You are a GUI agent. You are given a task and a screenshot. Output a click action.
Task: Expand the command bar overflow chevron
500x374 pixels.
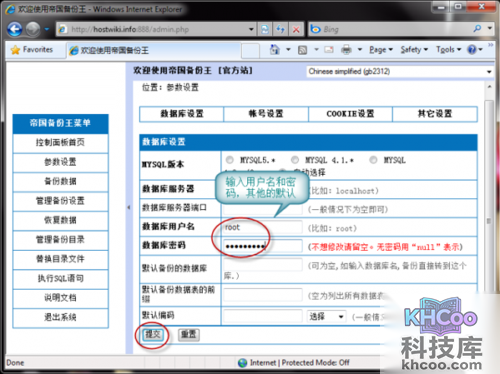(490, 45)
